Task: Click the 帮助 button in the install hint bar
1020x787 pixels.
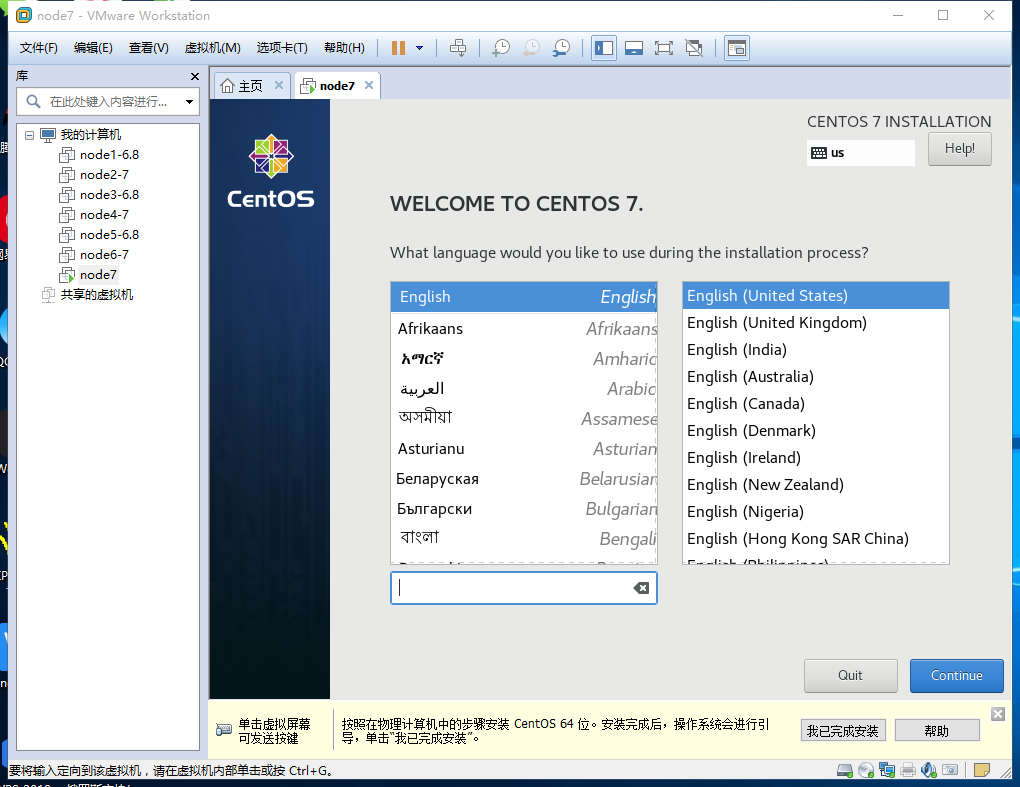Action: (937, 731)
